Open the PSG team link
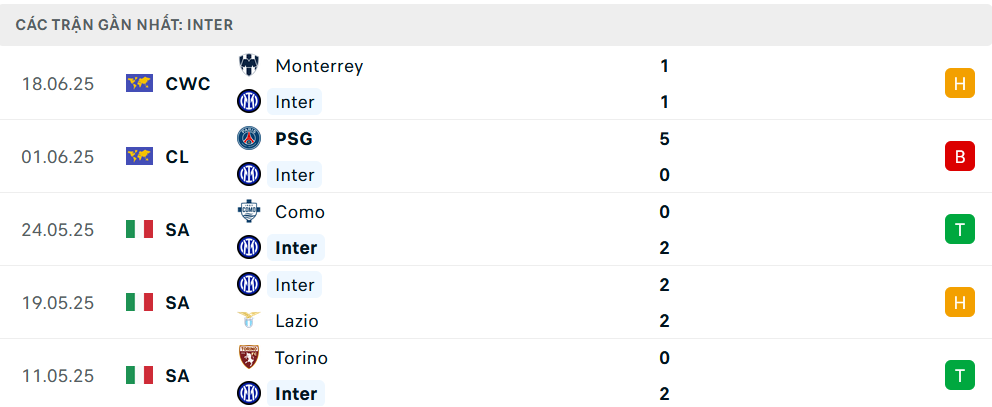The image size is (992, 407). [294, 139]
